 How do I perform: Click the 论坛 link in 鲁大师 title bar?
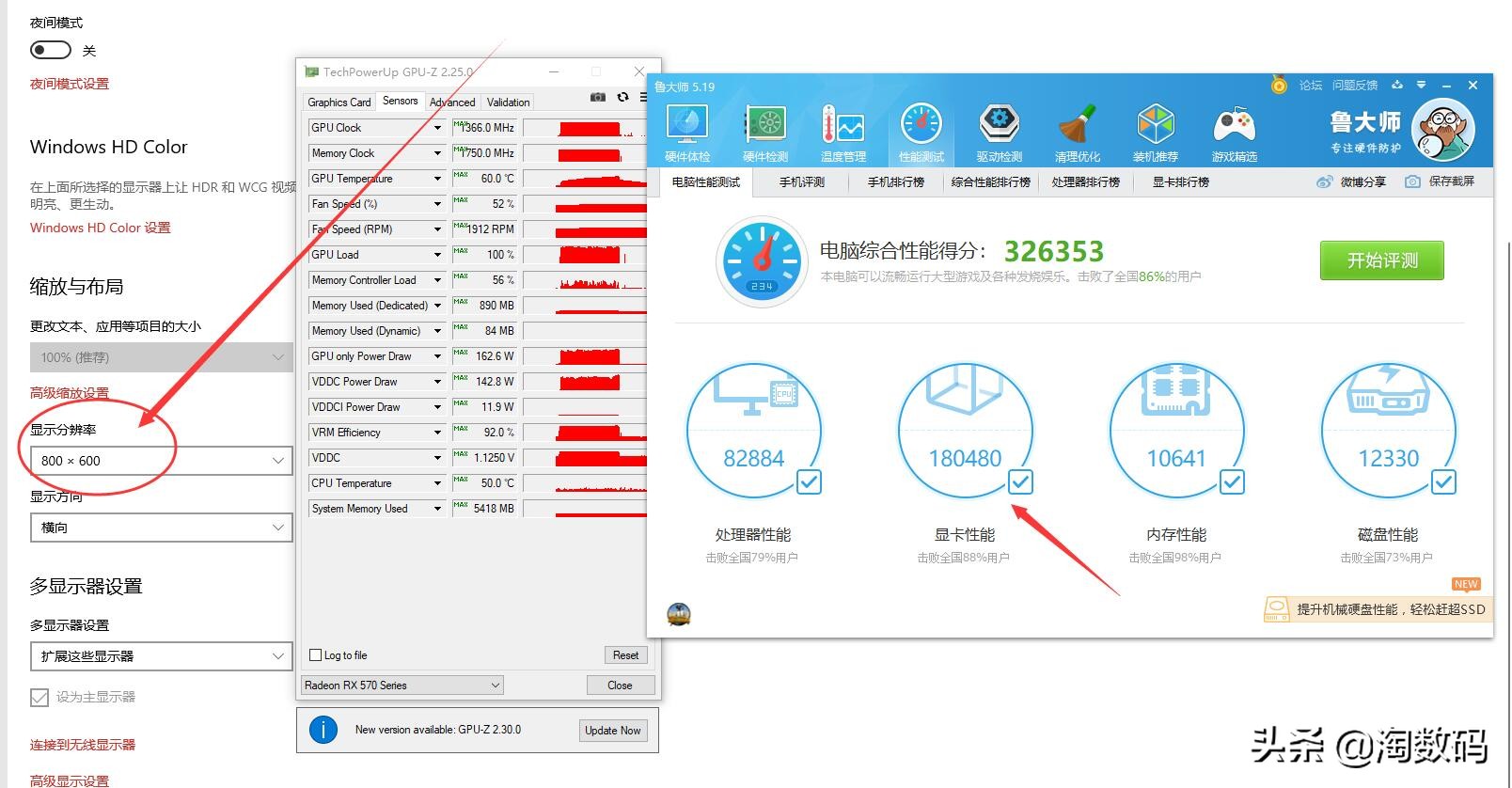[x=1311, y=86]
